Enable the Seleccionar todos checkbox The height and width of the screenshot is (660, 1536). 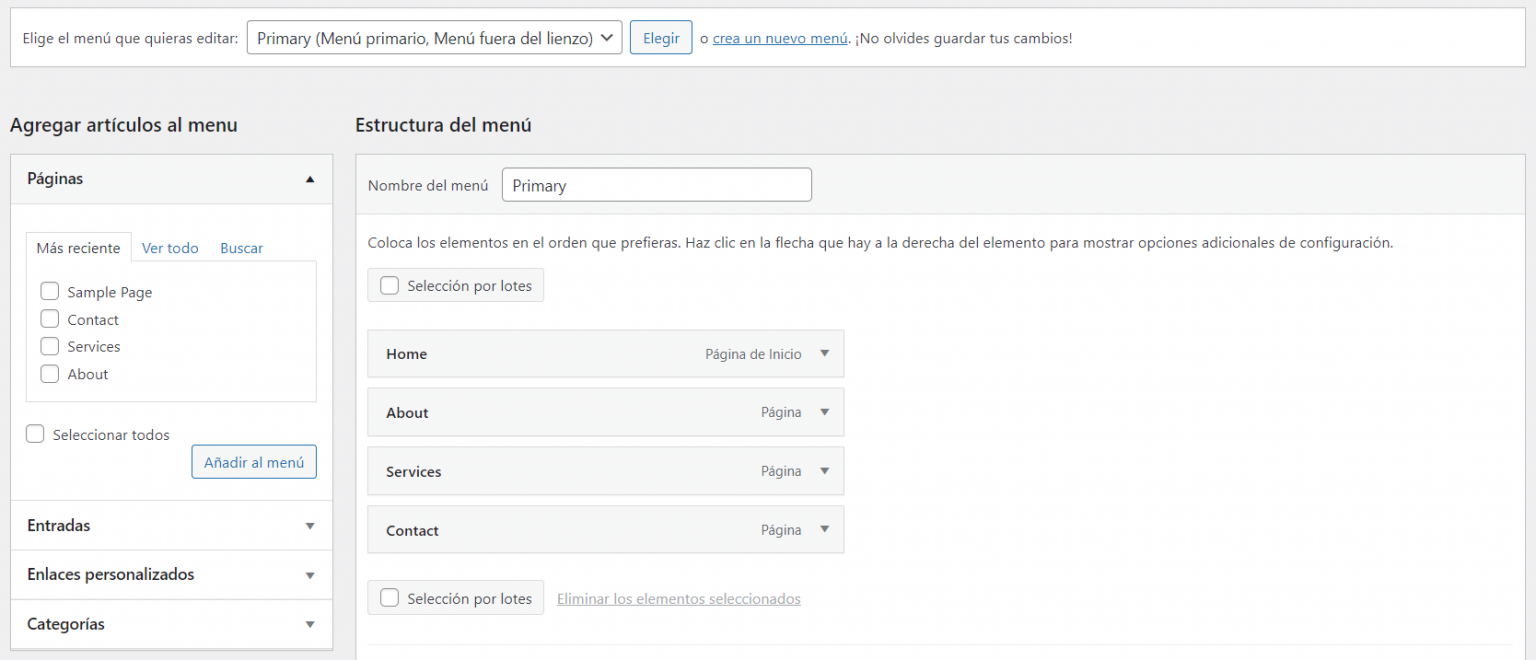[x=35, y=433]
